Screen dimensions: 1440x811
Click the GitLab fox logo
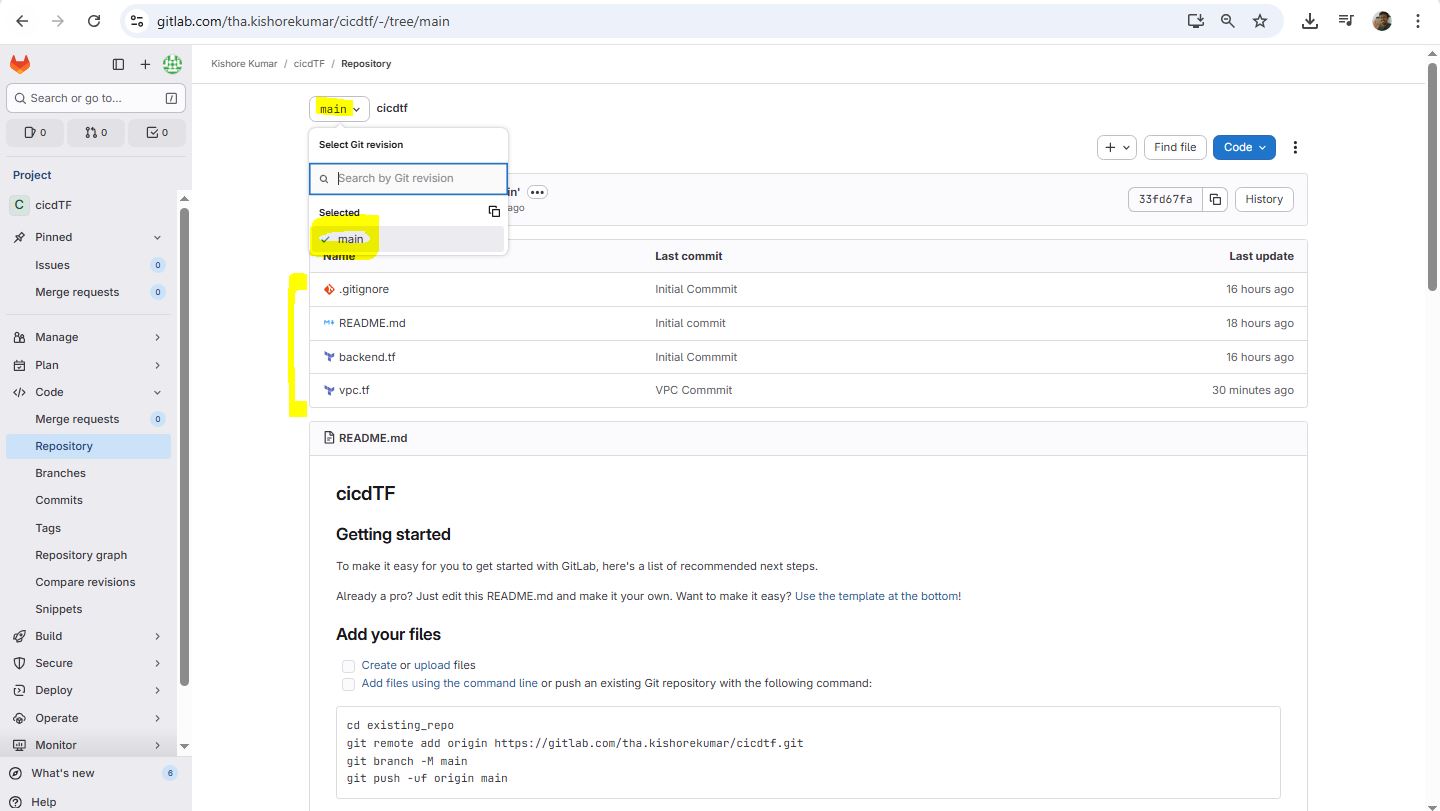(20, 64)
